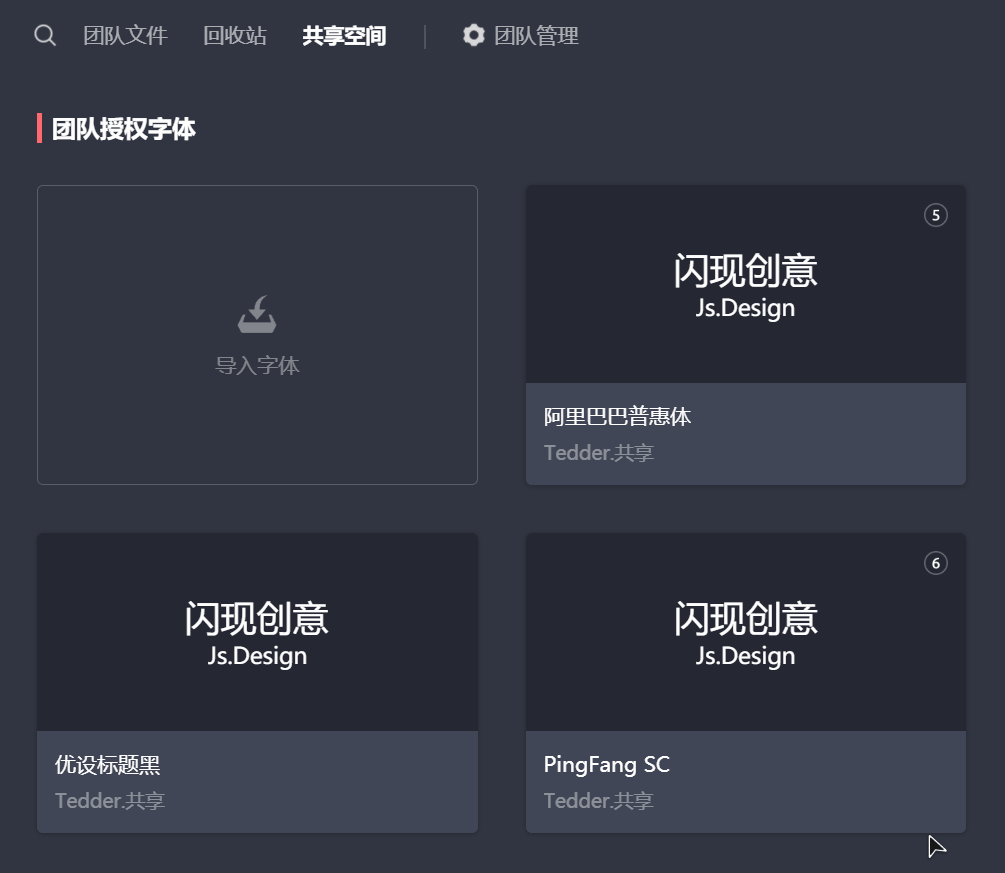This screenshot has height=873, width=1005.
Task: Click Tedder.共享 under PingFang SC
Action: [x=599, y=801]
